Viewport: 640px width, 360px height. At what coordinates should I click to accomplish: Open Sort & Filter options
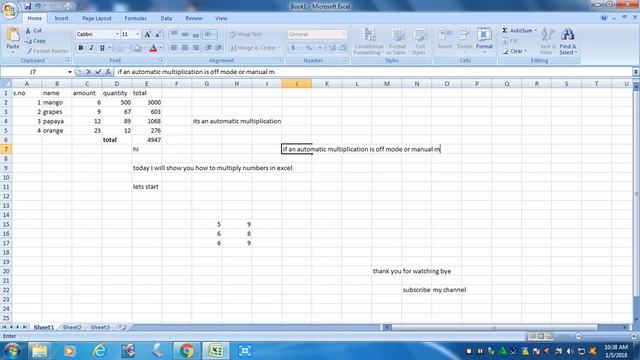pos(547,41)
